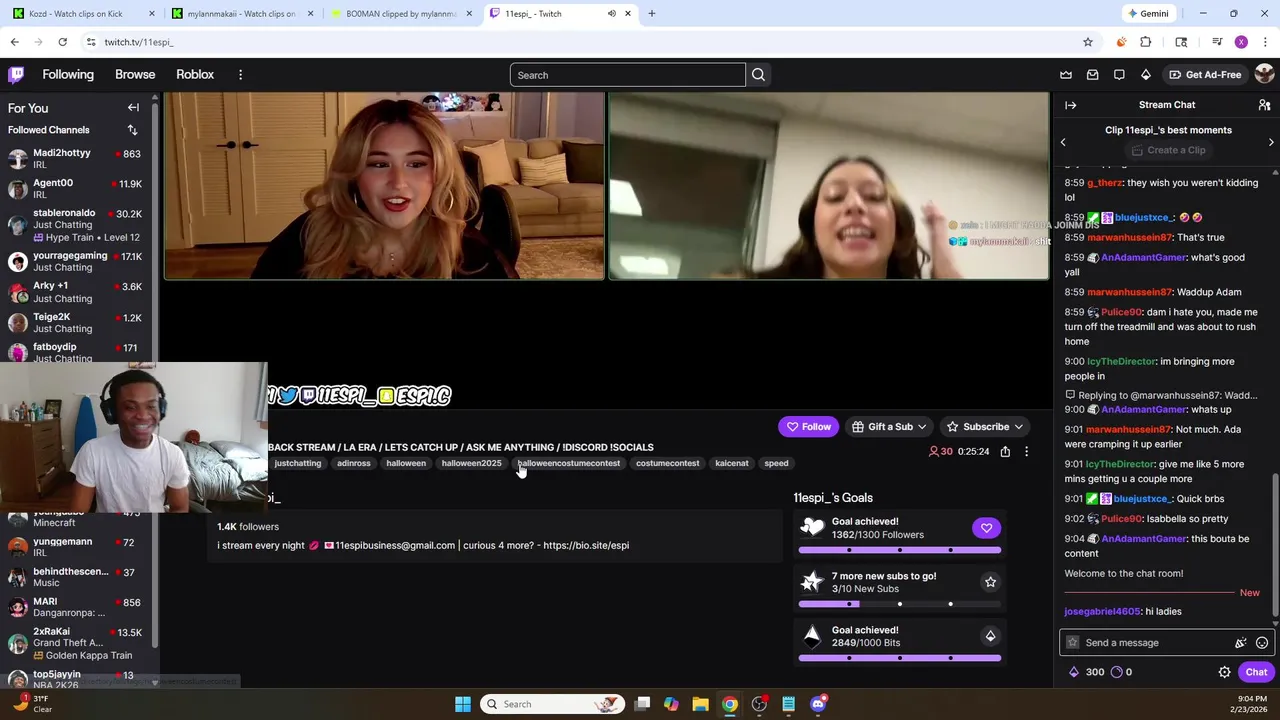Click the browser address bar

pos(580,42)
